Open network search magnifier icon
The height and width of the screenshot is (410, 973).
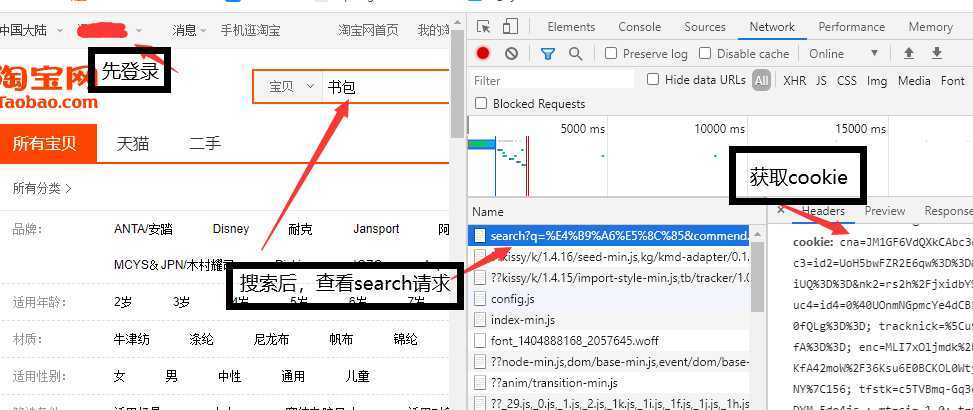click(575, 54)
